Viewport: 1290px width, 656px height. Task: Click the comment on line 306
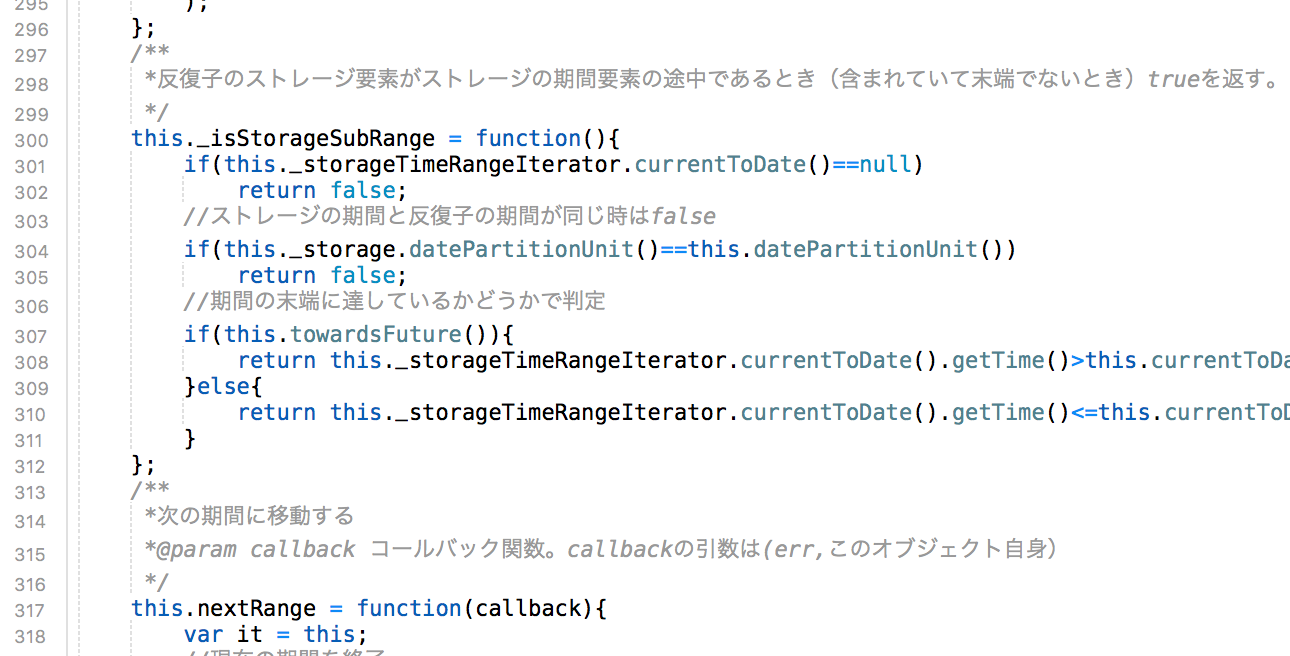[x=395, y=301]
